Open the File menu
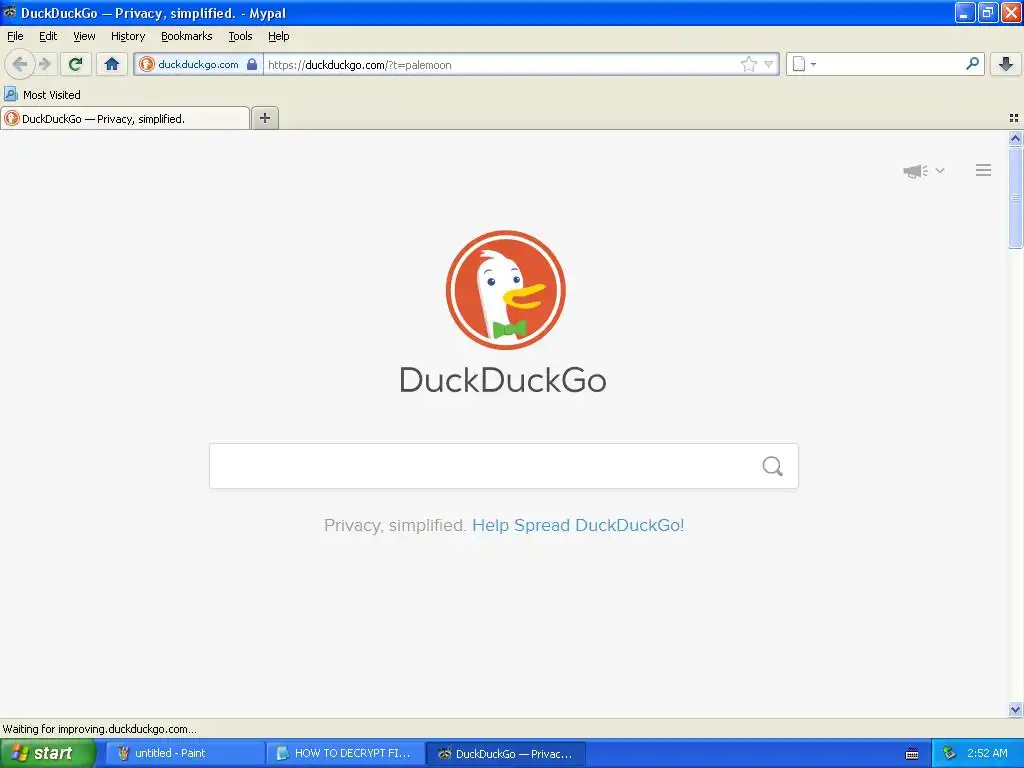Image resolution: width=1024 pixels, height=768 pixels. [x=15, y=36]
